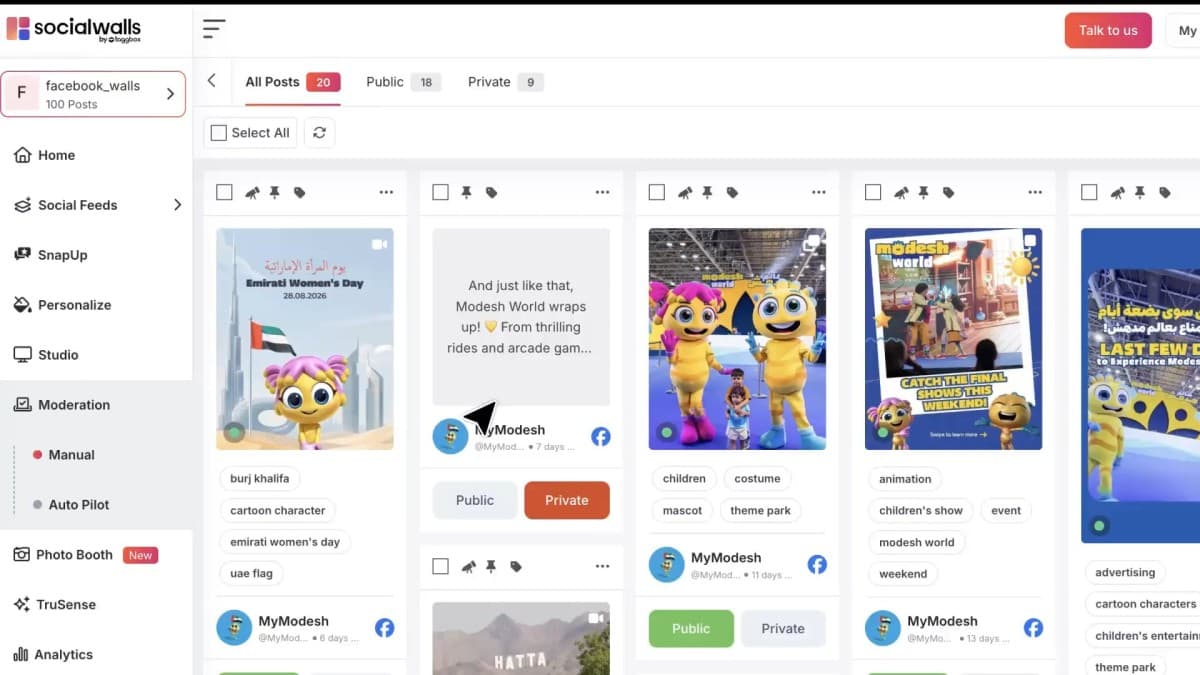The image size is (1200, 675).
Task: Select Manual moderation
Action: (x=71, y=454)
